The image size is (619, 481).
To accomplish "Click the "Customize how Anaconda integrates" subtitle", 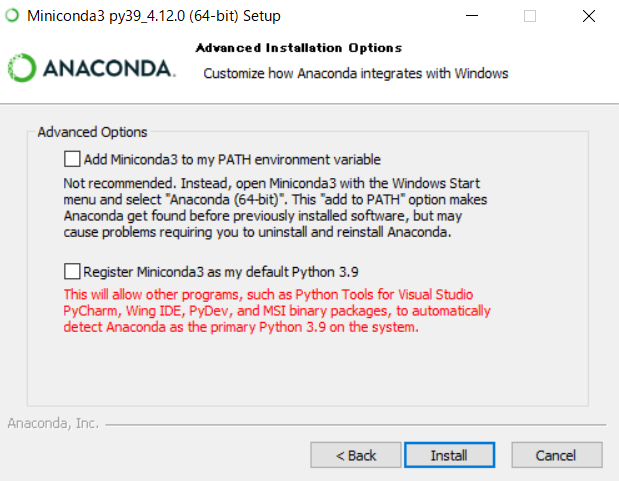I will (355, 73).
